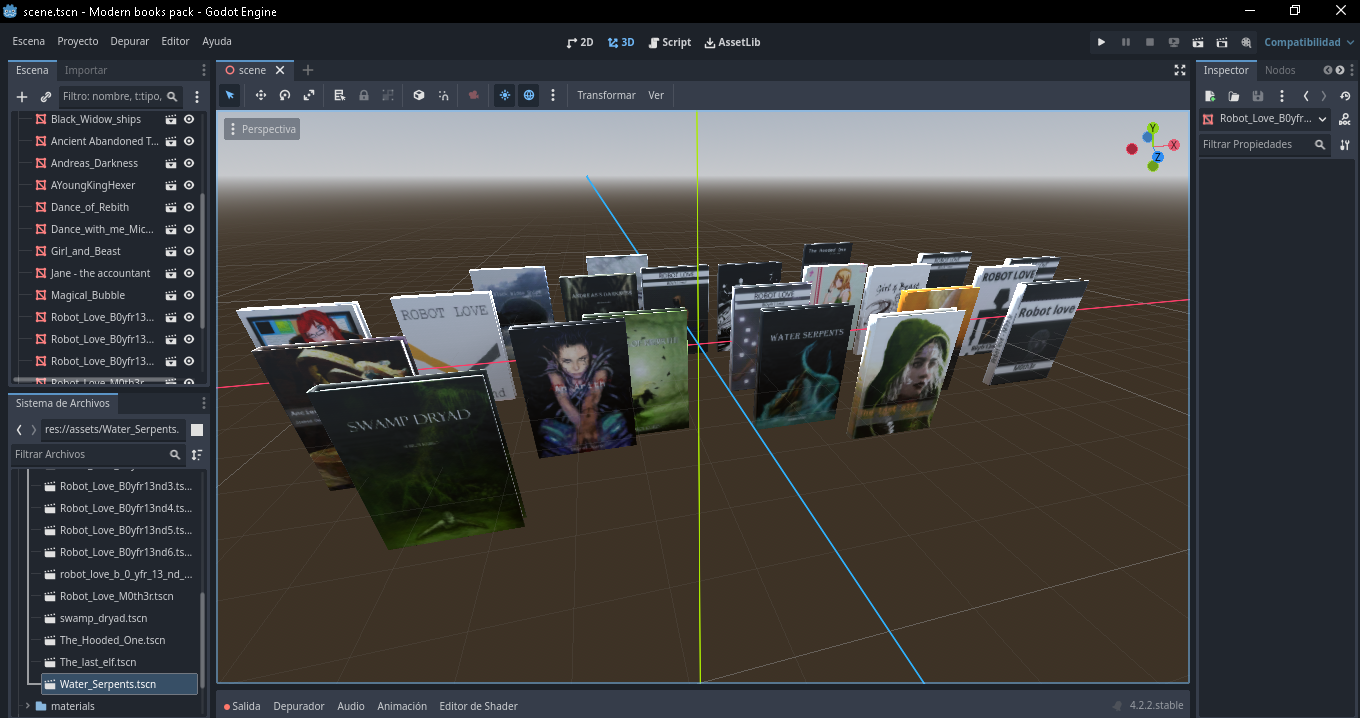This screenshot has width=1360, height=718.
Task: Switch to the Rotate Mode tool
Action: click(285, 95)
